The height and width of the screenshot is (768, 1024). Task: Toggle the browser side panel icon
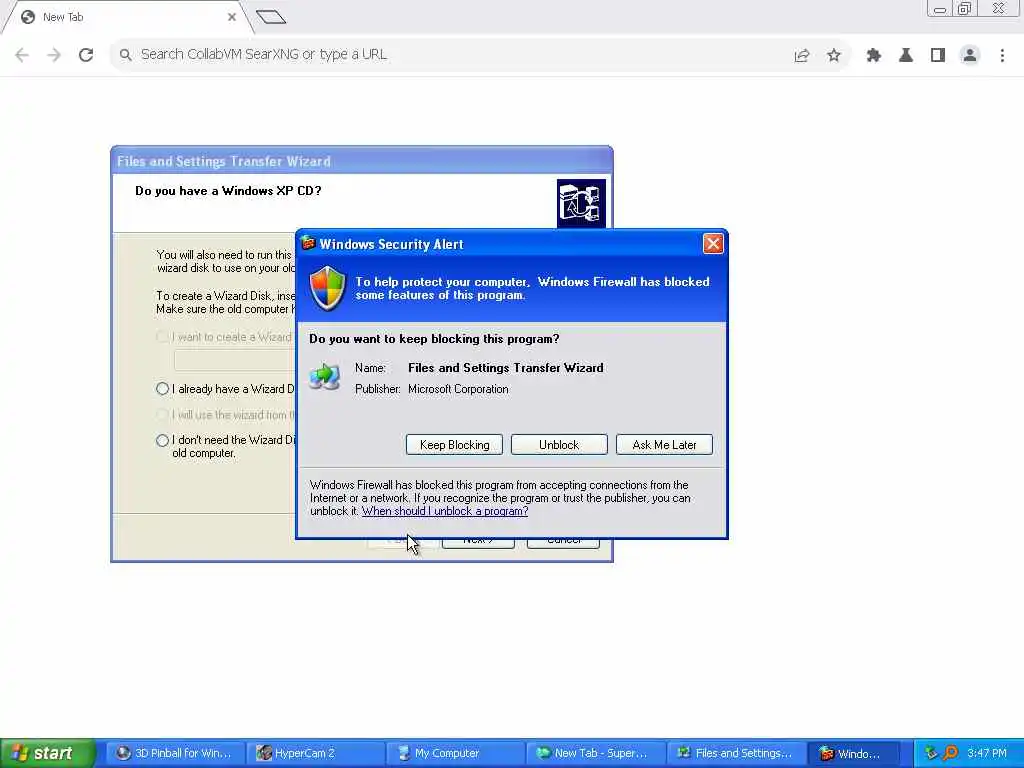pos(938,56)
